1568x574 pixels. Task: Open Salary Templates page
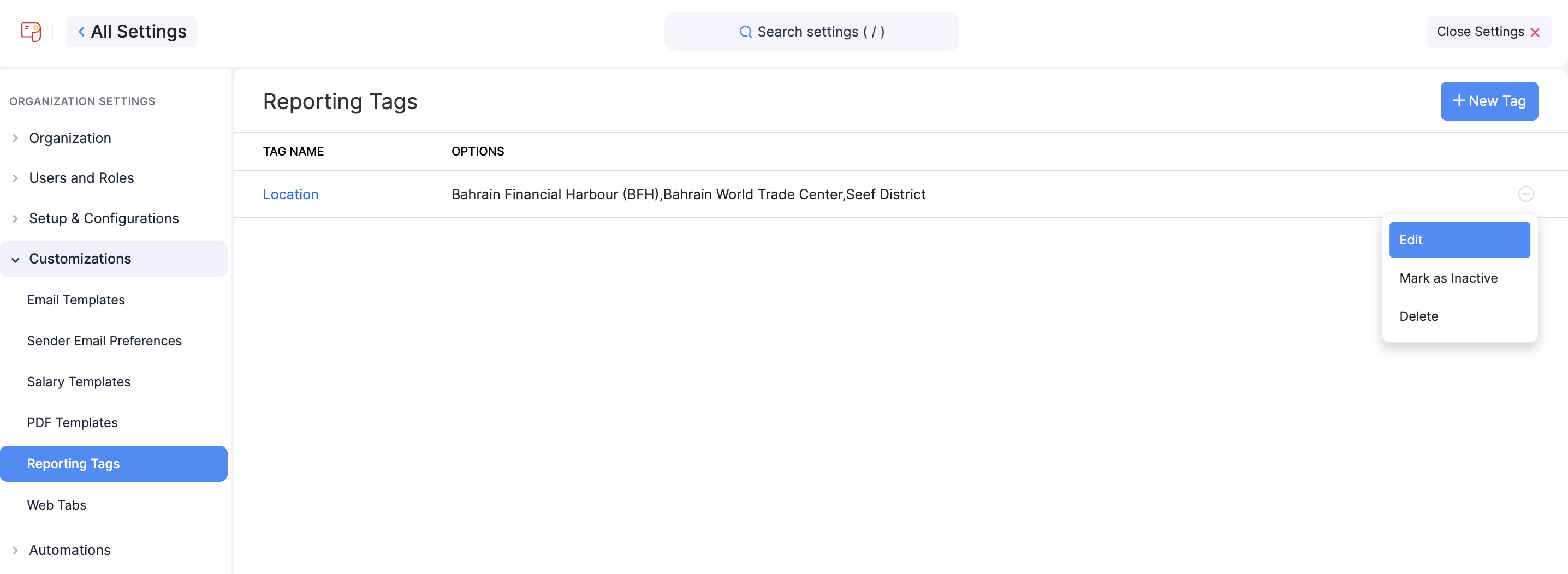(x=79, y=382)
